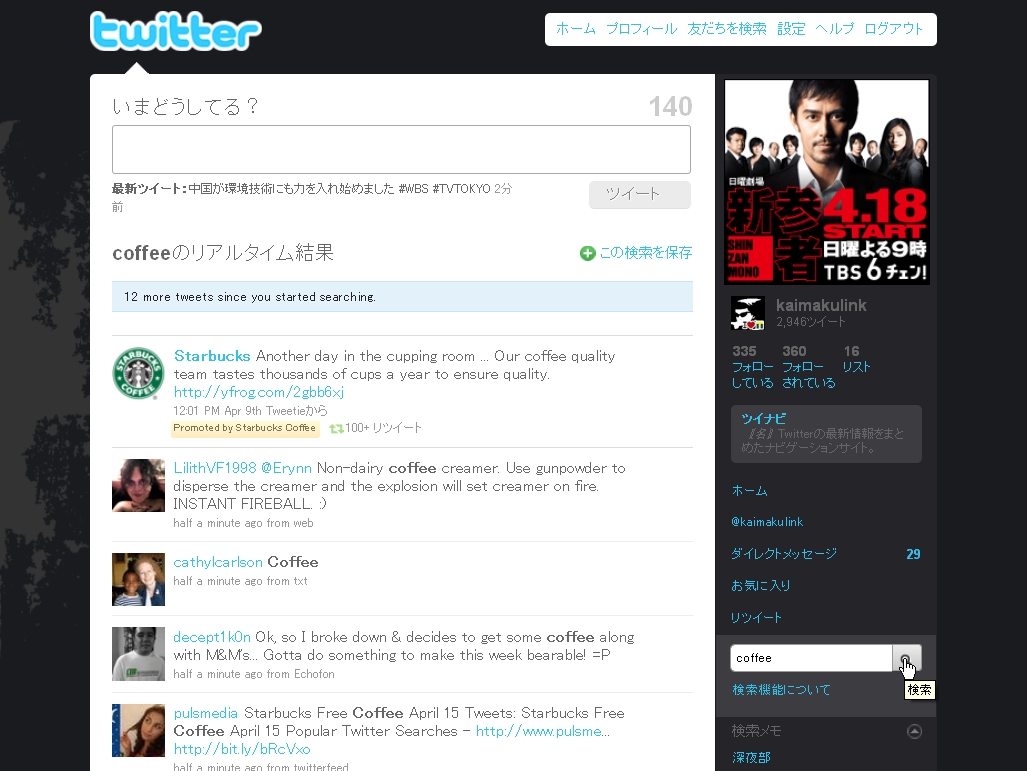
Task: Open 設定 in the top navigation
Action: tap(791, 29)
